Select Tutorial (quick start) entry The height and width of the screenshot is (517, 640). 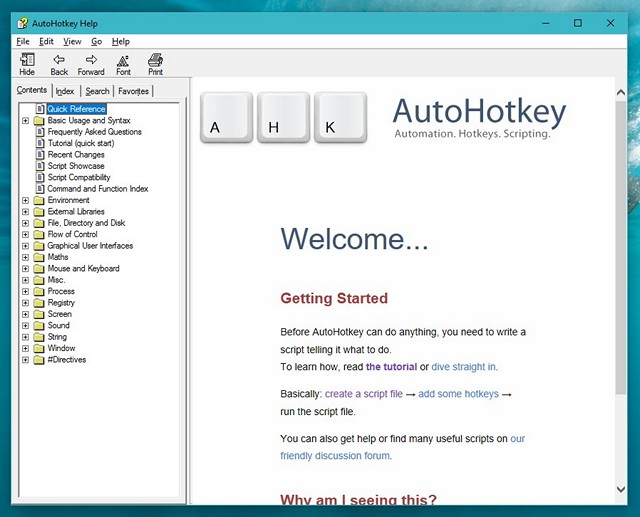tap(81, 143)
